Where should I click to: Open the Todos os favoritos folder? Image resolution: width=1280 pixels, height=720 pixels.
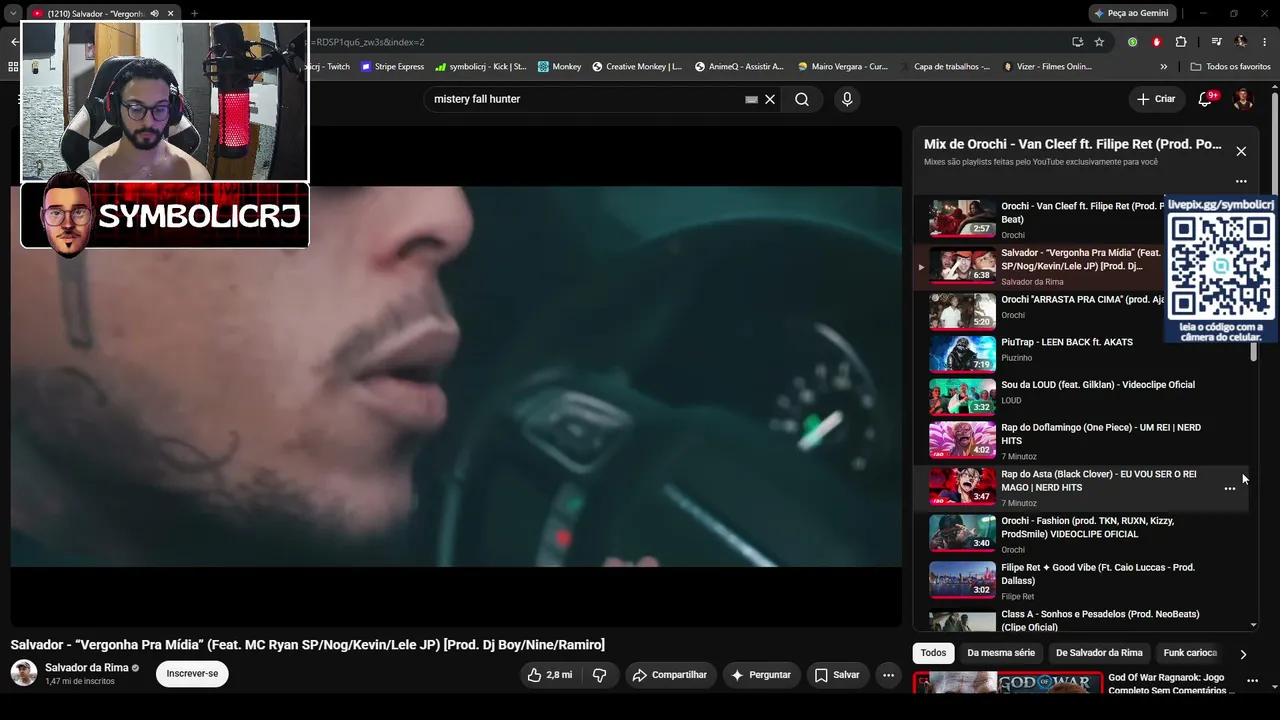click(x=1231, y=67)
